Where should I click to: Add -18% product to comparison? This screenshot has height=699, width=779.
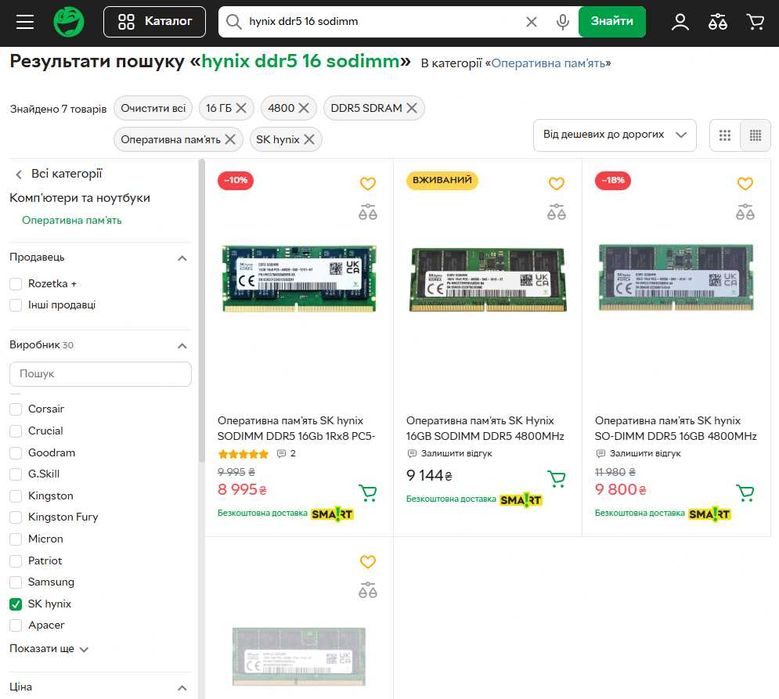[745, 212]
